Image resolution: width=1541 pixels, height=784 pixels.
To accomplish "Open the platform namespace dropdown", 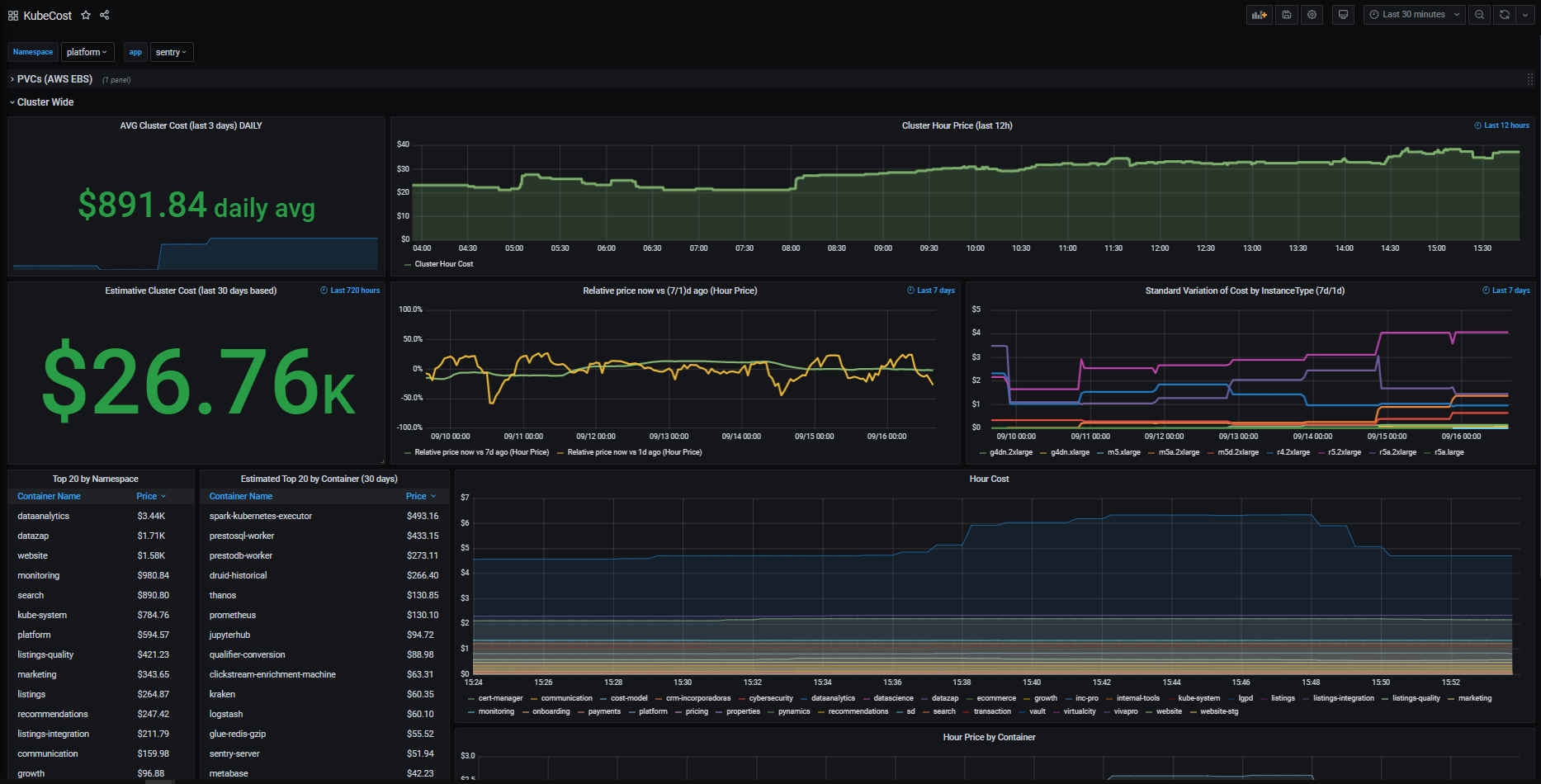I will pos(87,52).
